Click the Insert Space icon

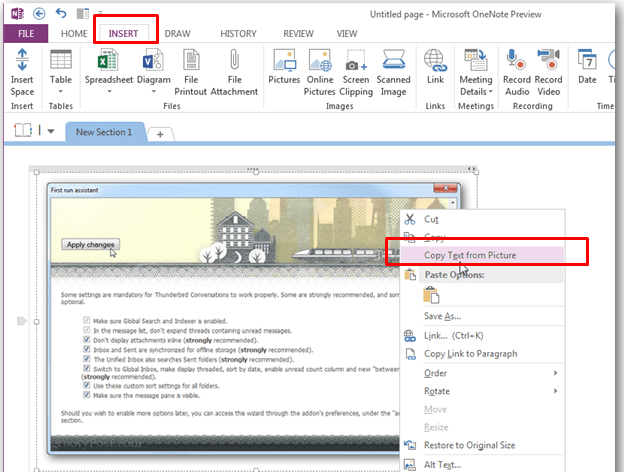click(22, 60)
